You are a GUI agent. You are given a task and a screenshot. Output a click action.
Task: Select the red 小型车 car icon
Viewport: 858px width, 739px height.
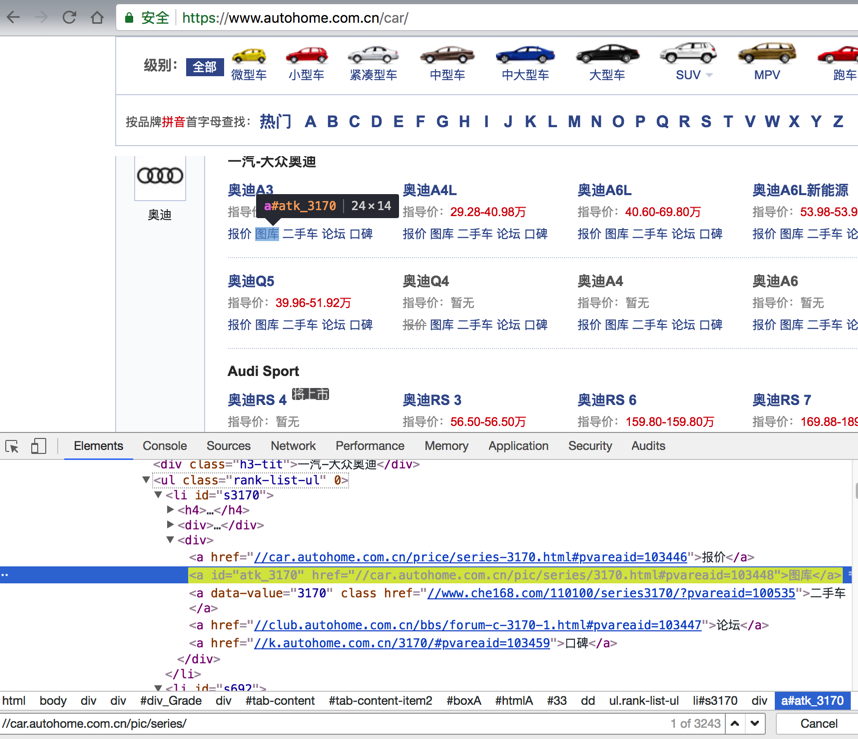[306, 55]
